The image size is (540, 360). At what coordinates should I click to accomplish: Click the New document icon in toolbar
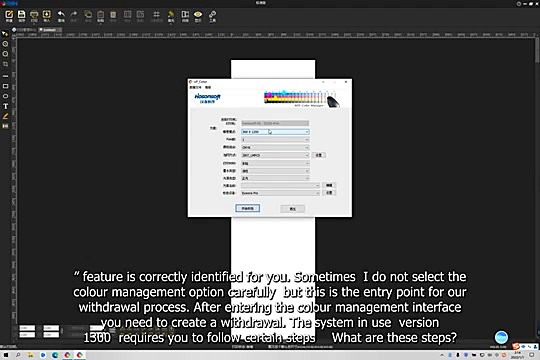(9, 16)
